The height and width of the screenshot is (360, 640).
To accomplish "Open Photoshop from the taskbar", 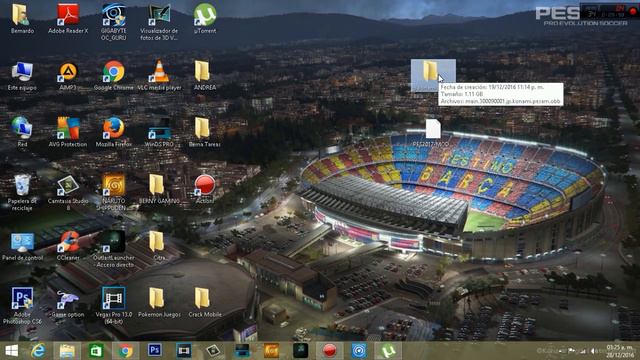I will click(x=154, y=350).
